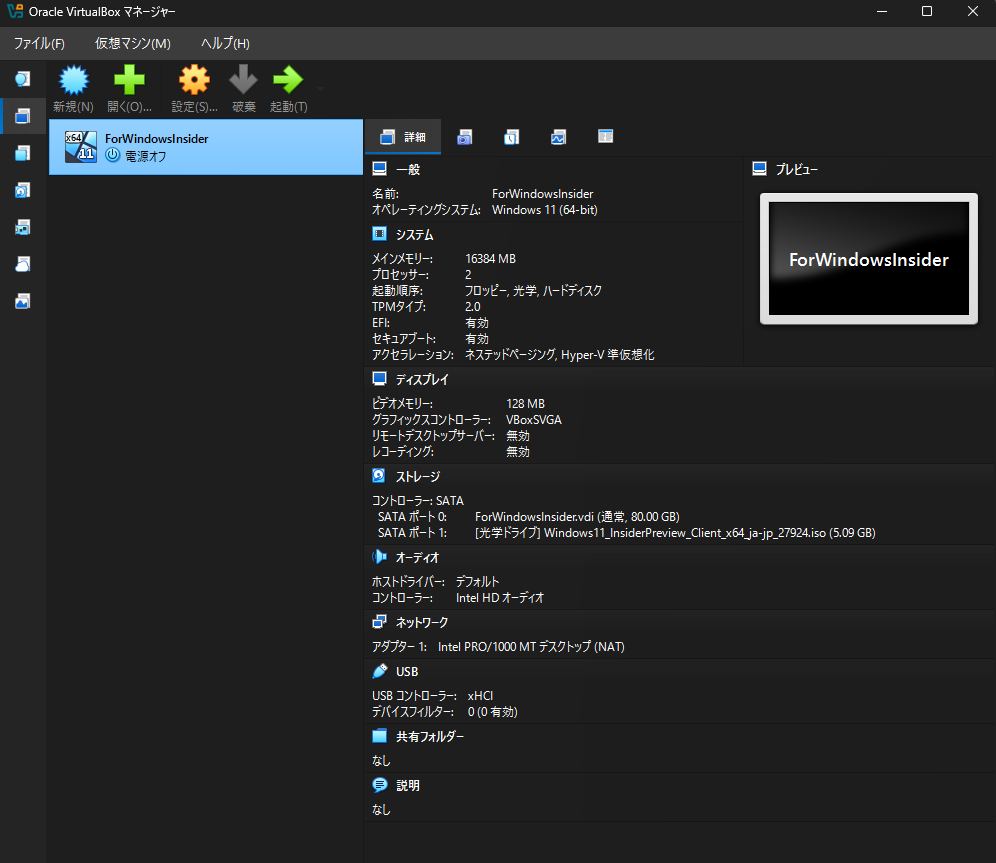Viewport: 996px width, 863px height.
Task: Open the Activity tab graph icon
Action: pyautogui.click(x=558, y=137)
